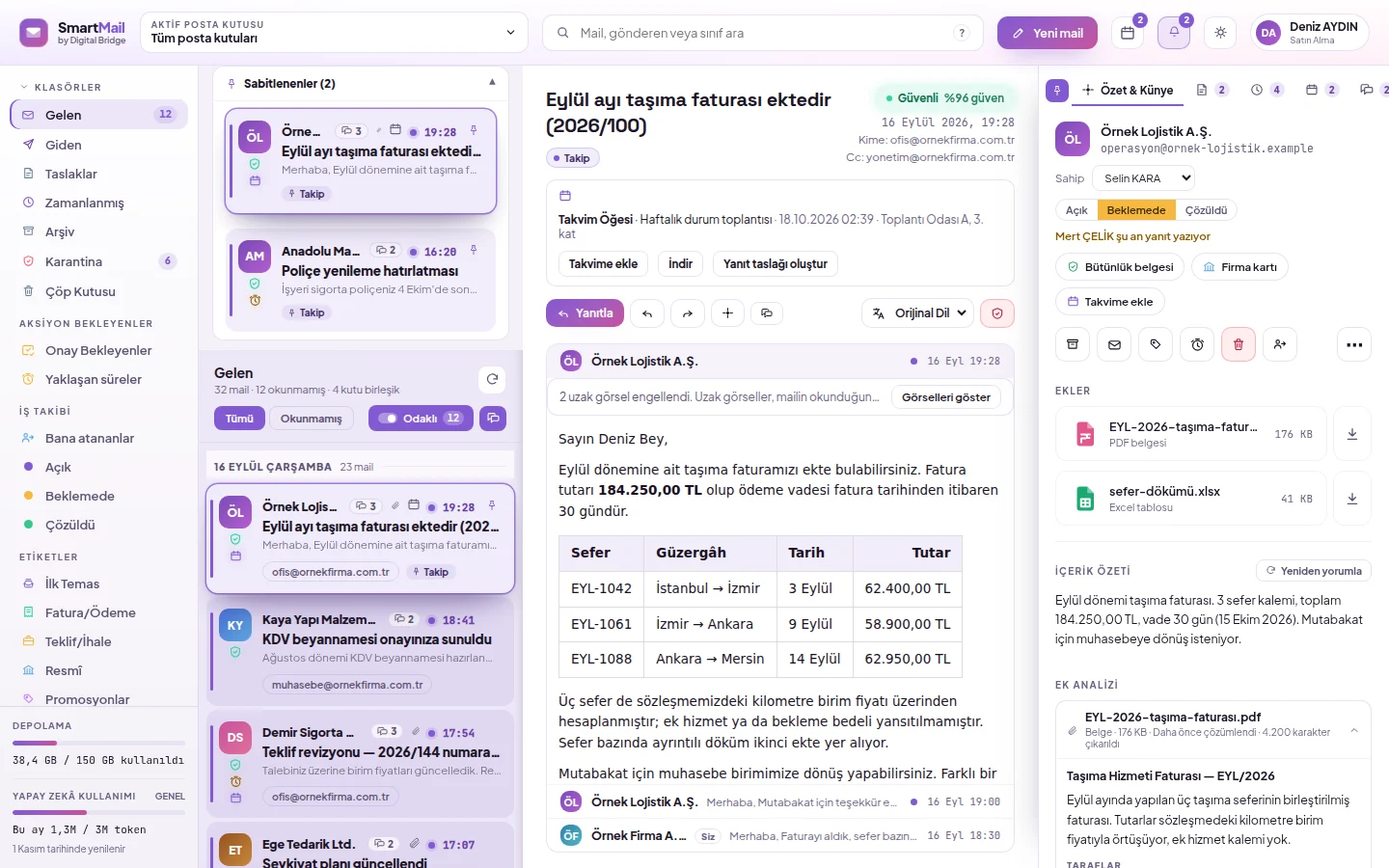
Task: Click the mail search field
Action: coord(763,33)
